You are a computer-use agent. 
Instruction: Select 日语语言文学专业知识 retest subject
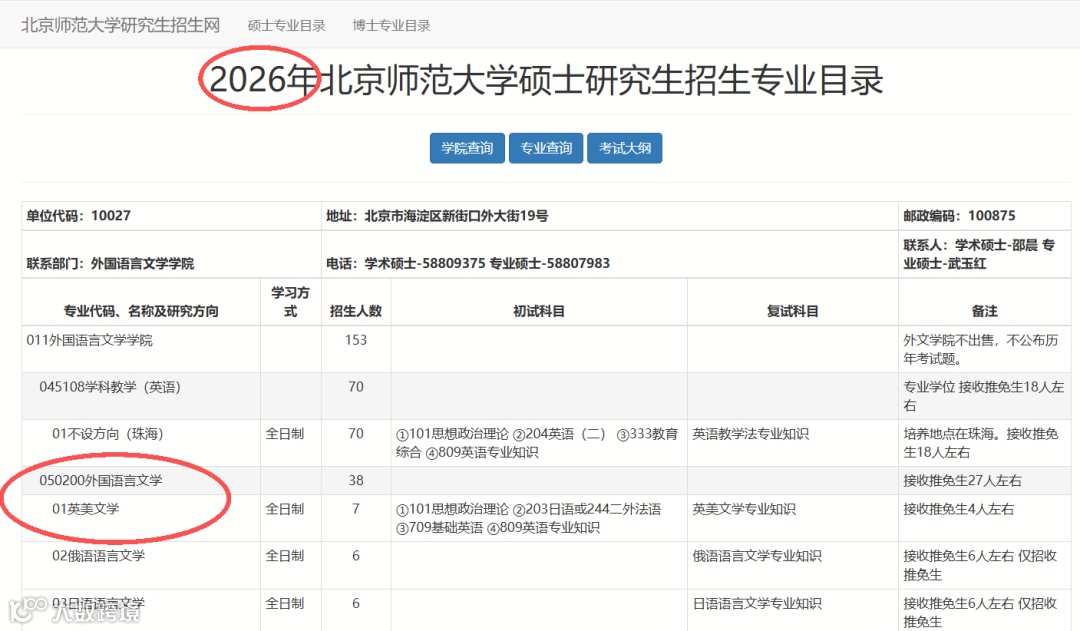click(757, 603)
